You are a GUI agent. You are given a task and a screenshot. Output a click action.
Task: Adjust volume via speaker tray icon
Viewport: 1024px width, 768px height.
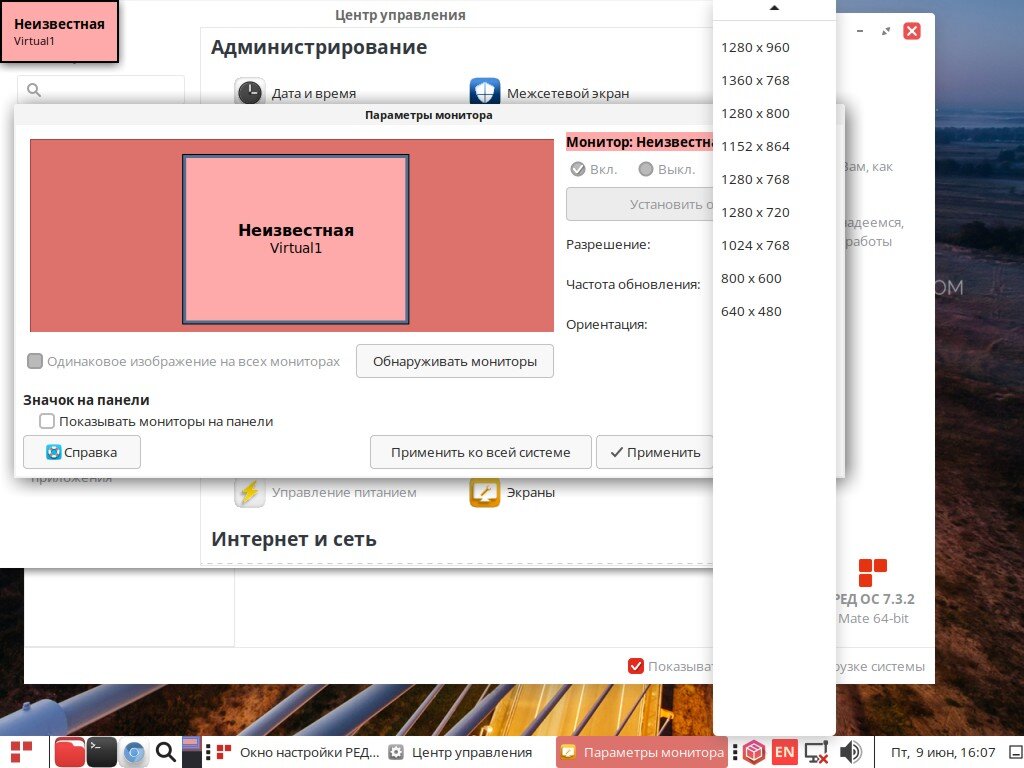(x=850, y=750)
